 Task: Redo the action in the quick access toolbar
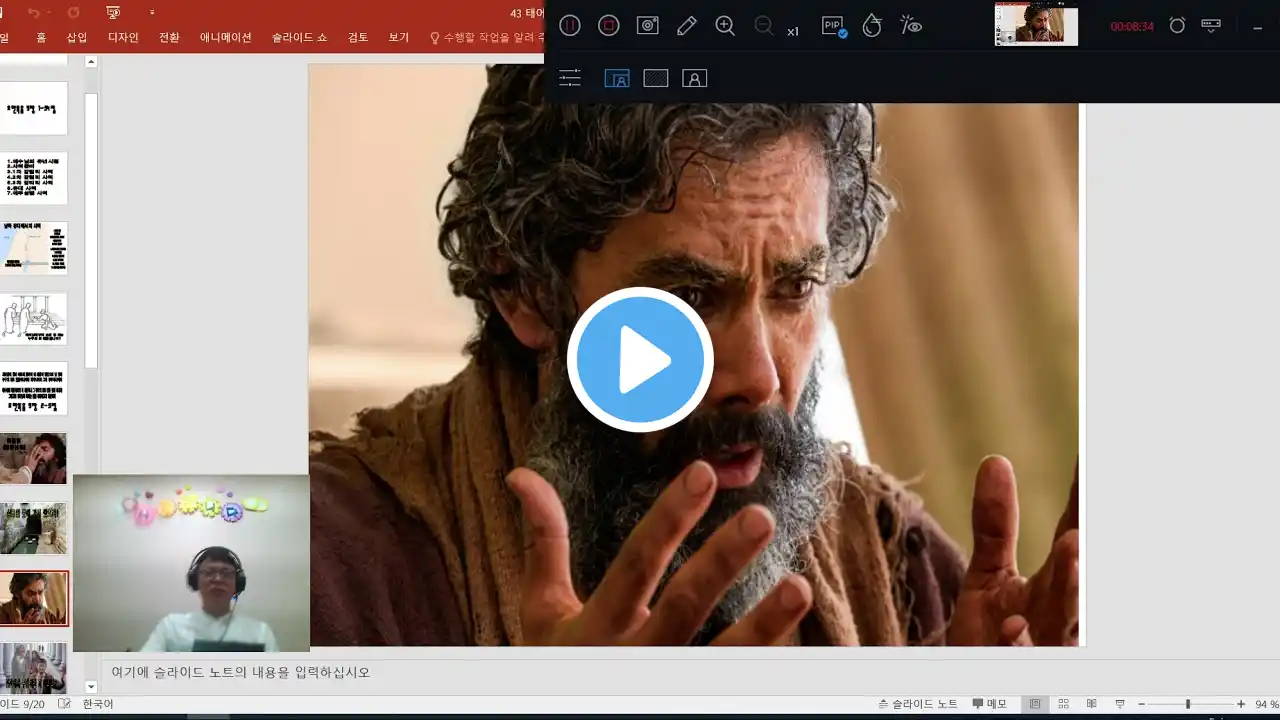click(x=73, y=13)
